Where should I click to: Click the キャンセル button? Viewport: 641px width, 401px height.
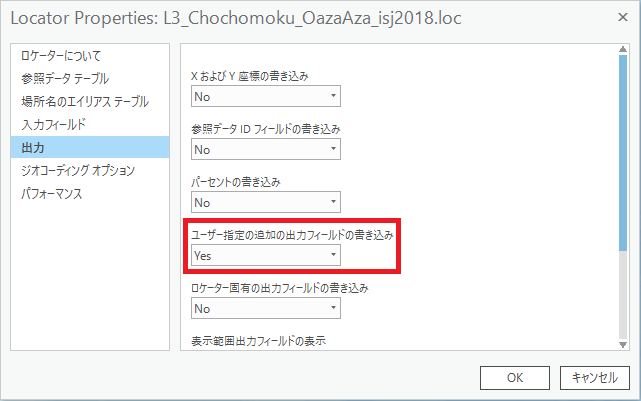pos(594,378)
